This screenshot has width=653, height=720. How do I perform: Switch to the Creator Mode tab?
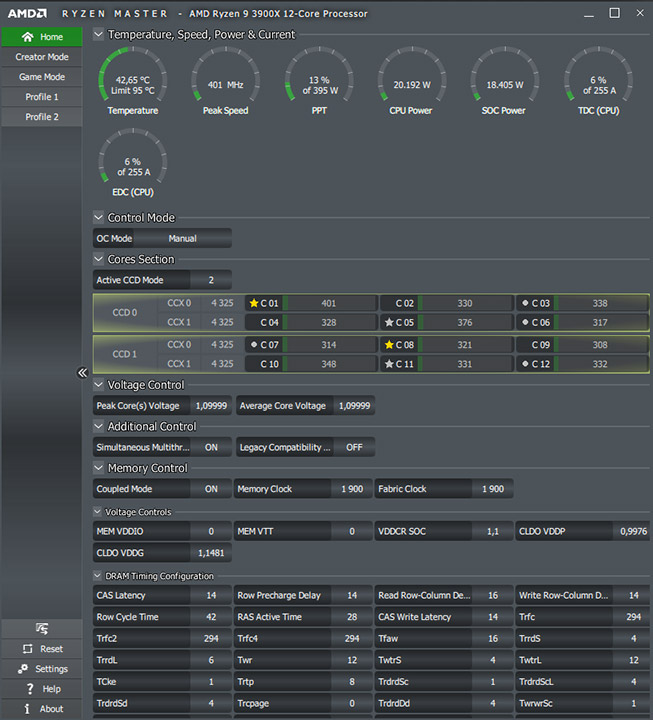tap(42, 57)
